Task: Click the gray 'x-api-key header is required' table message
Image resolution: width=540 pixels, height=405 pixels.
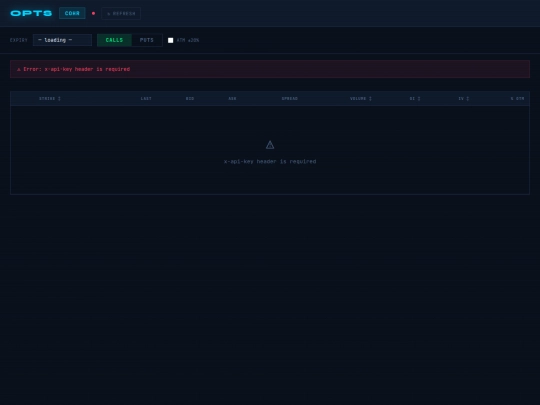Action: tap(270, 162)
